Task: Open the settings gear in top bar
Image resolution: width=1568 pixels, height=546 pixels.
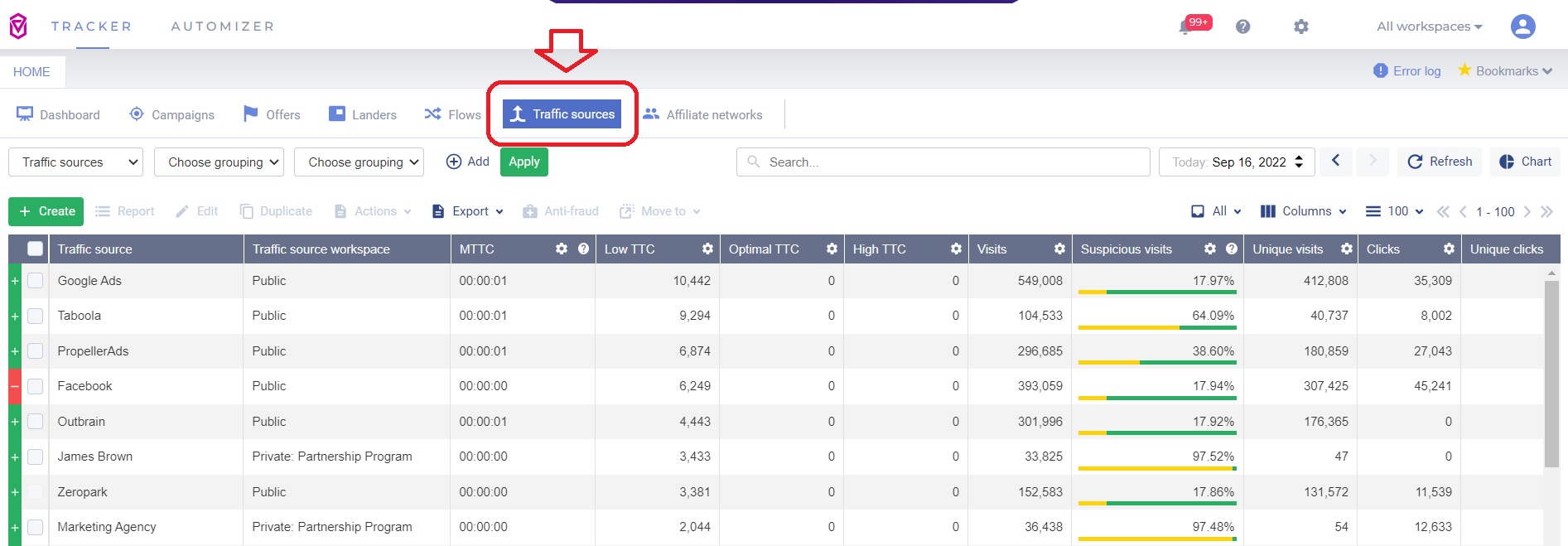Action: (1301, 27)
